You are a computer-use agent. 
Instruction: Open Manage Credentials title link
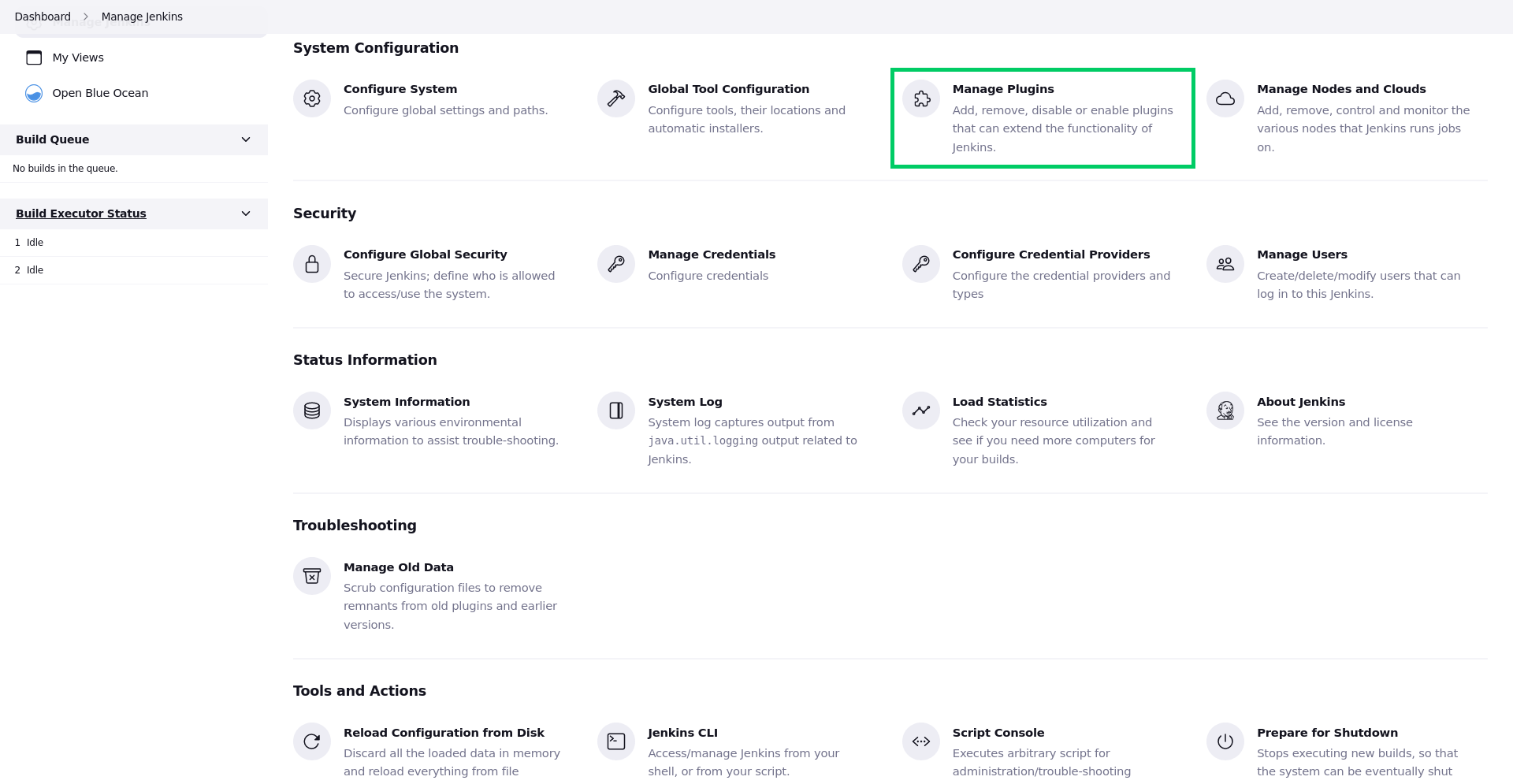coord(712,255)
